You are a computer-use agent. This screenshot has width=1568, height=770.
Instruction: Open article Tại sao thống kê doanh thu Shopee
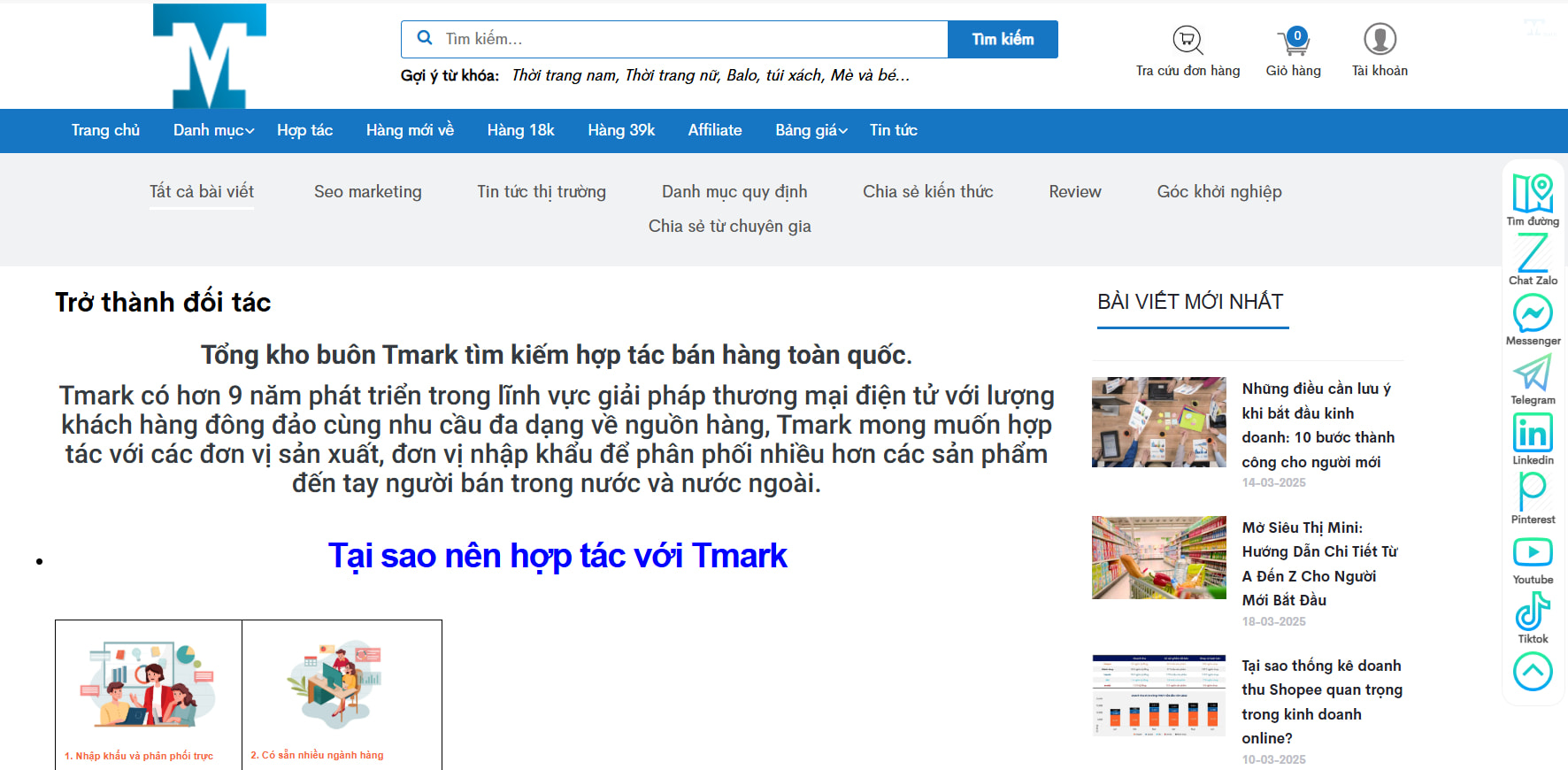[1321, 702]
